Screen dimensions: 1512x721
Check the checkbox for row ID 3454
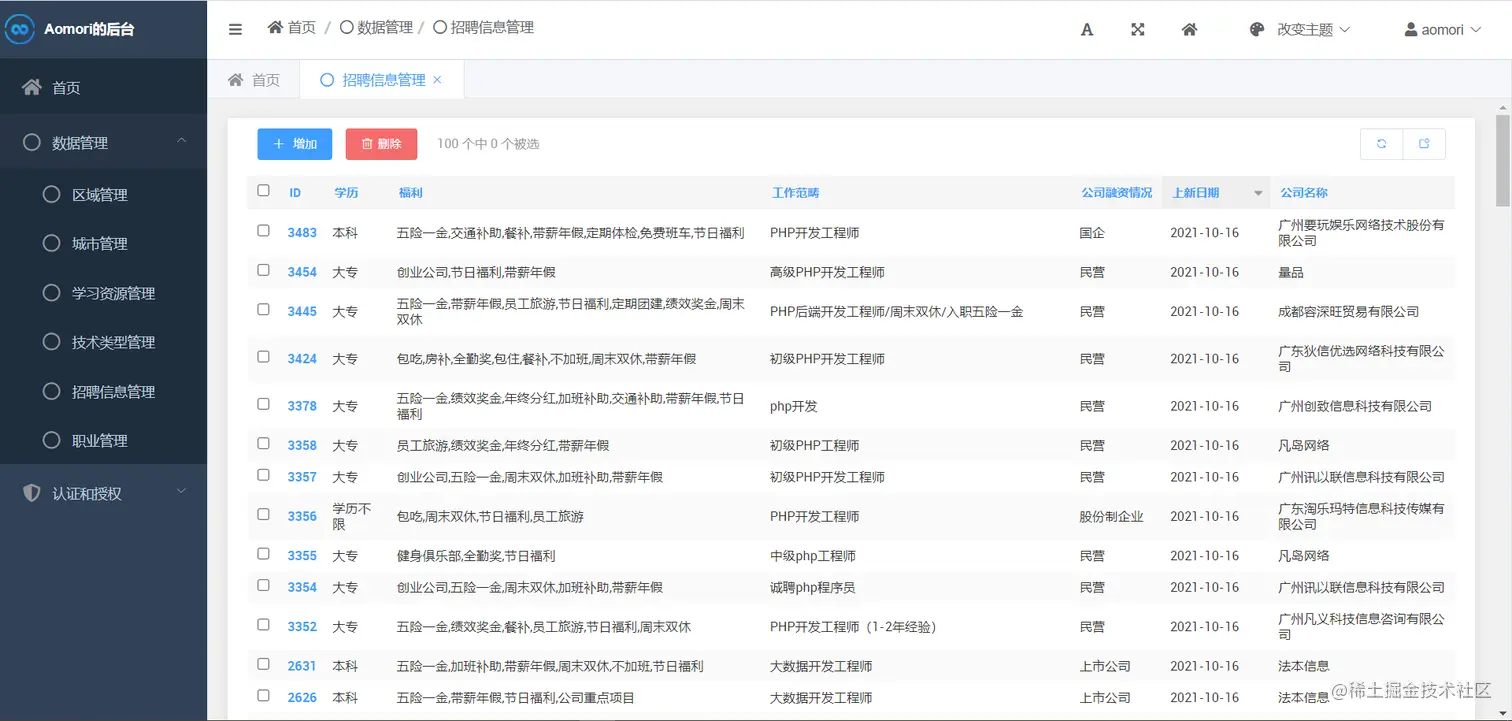(263, 270)
